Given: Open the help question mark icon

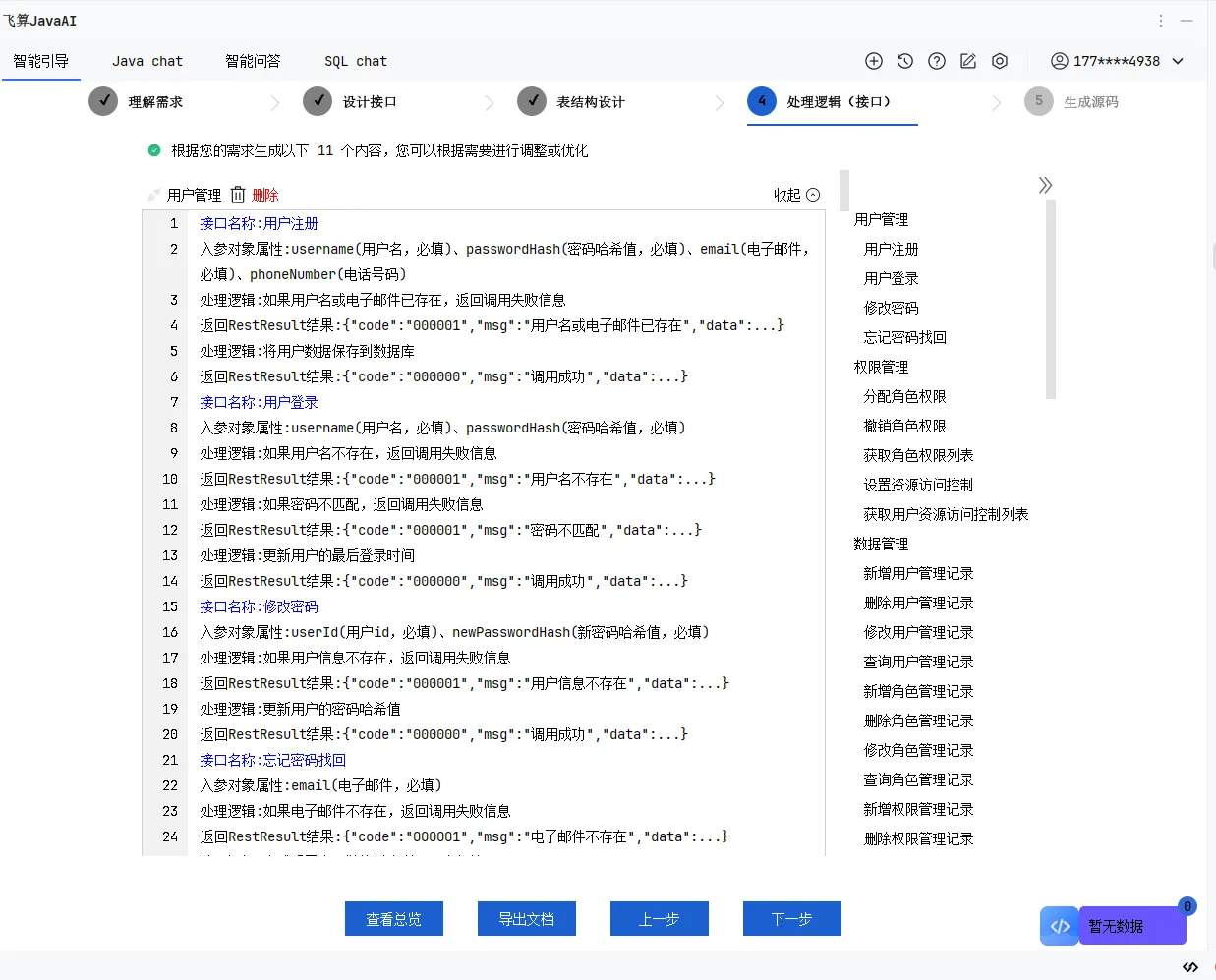Looking at the screenshot, I should (x=937, y=61).
